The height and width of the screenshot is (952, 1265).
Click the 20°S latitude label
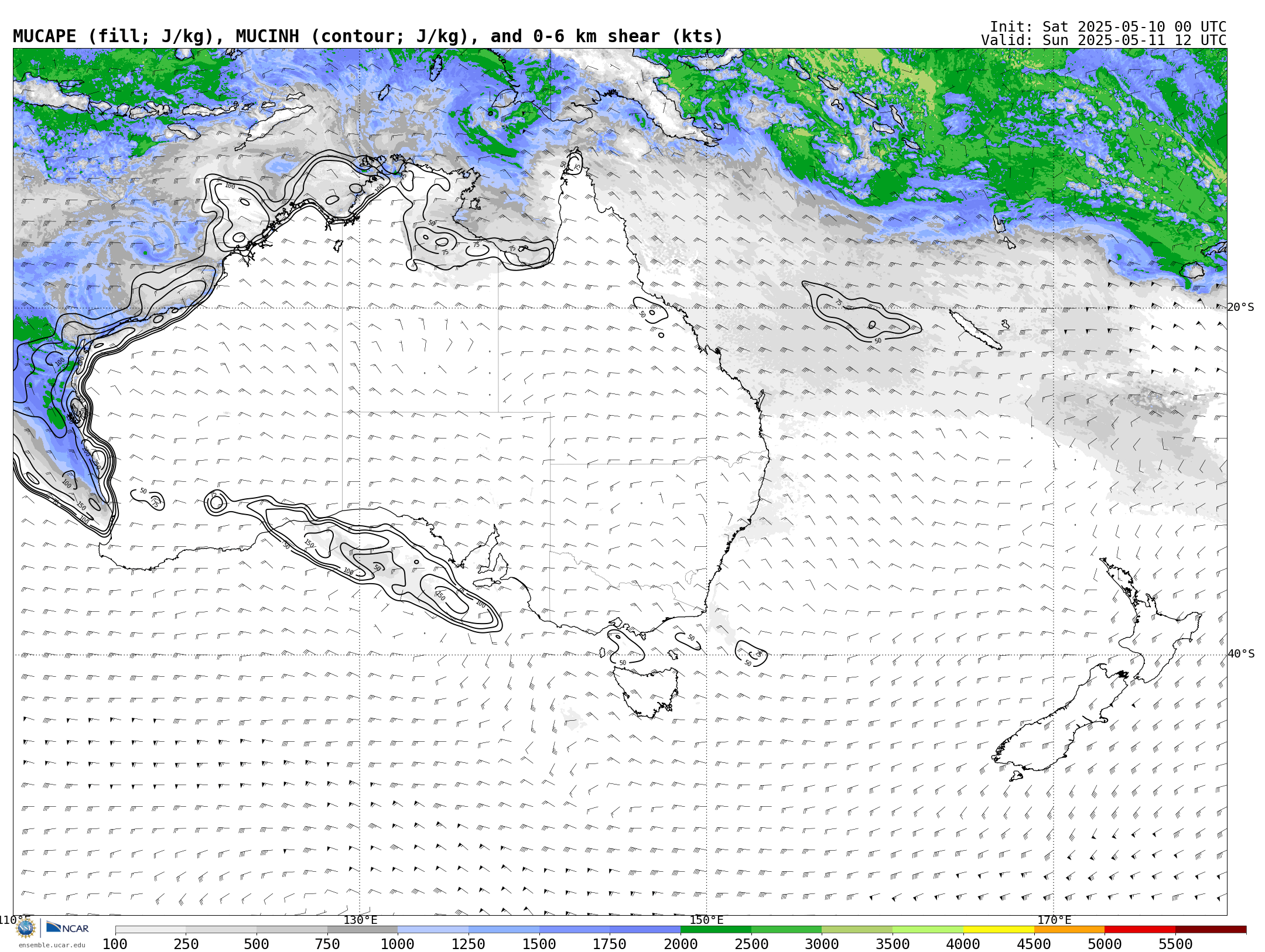[x=1240, y=307]
